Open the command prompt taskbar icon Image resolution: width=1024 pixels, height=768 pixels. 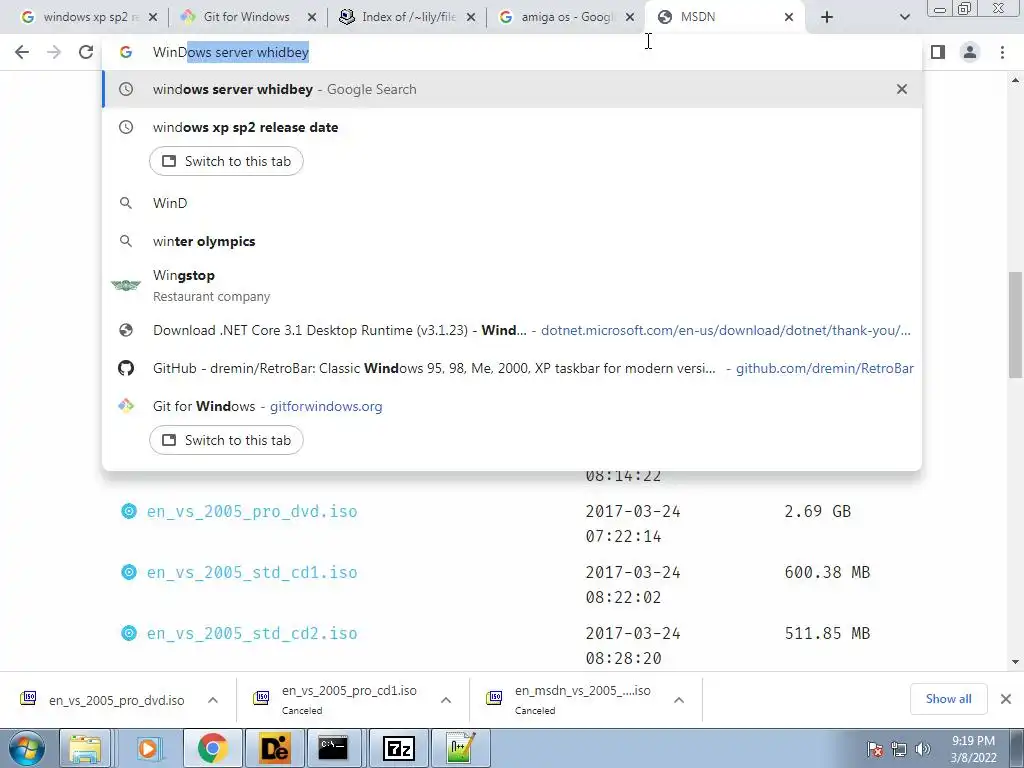(x=333, y=748)
